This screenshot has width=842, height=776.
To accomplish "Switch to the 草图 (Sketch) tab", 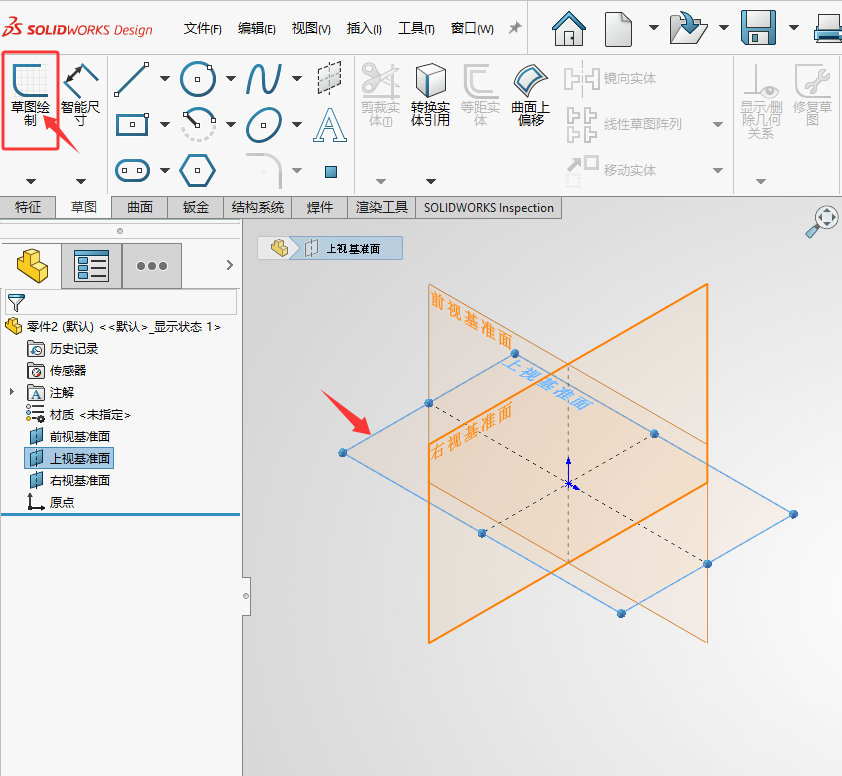I will [84, 207].
